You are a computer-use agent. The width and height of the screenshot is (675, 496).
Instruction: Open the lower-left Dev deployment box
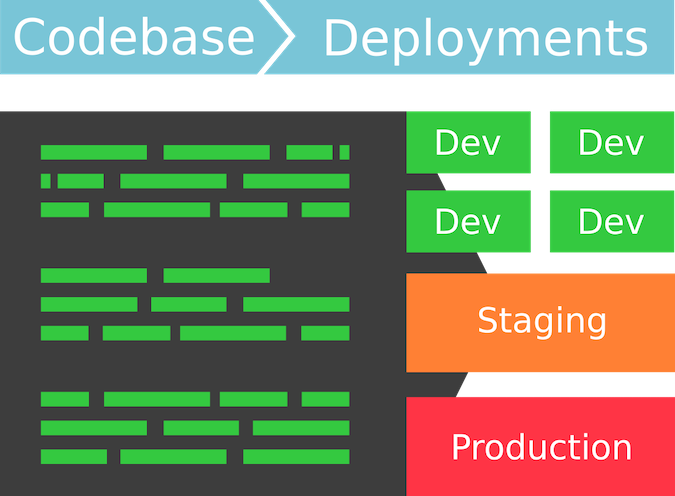(x=467, y=221)
